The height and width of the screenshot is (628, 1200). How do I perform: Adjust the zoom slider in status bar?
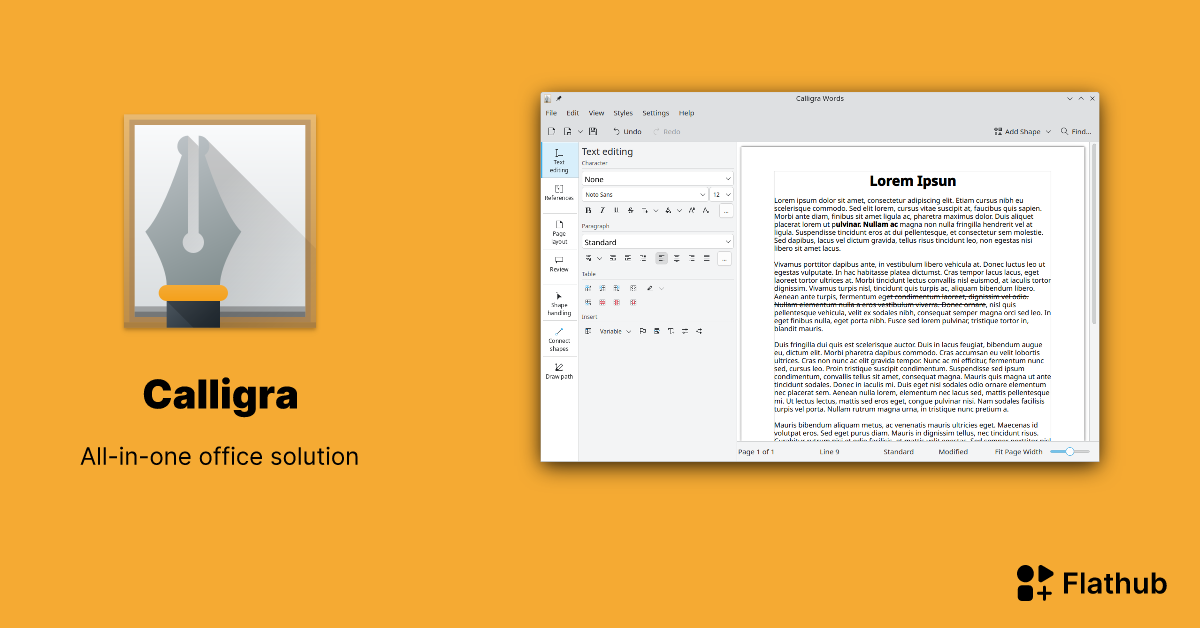tap(1069, 452)
